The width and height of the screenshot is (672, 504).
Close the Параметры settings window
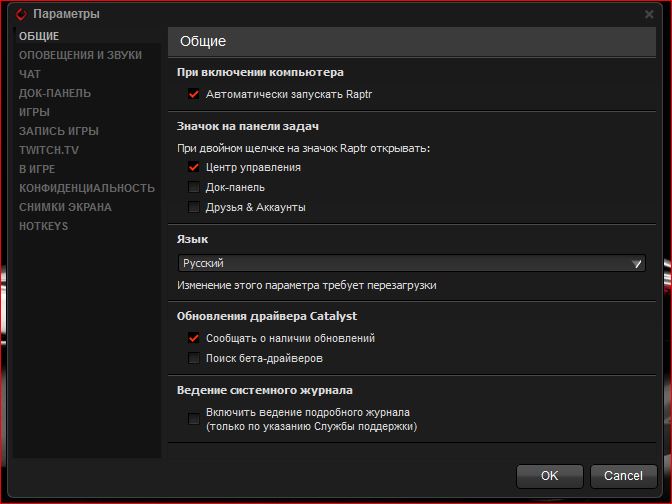649,15
